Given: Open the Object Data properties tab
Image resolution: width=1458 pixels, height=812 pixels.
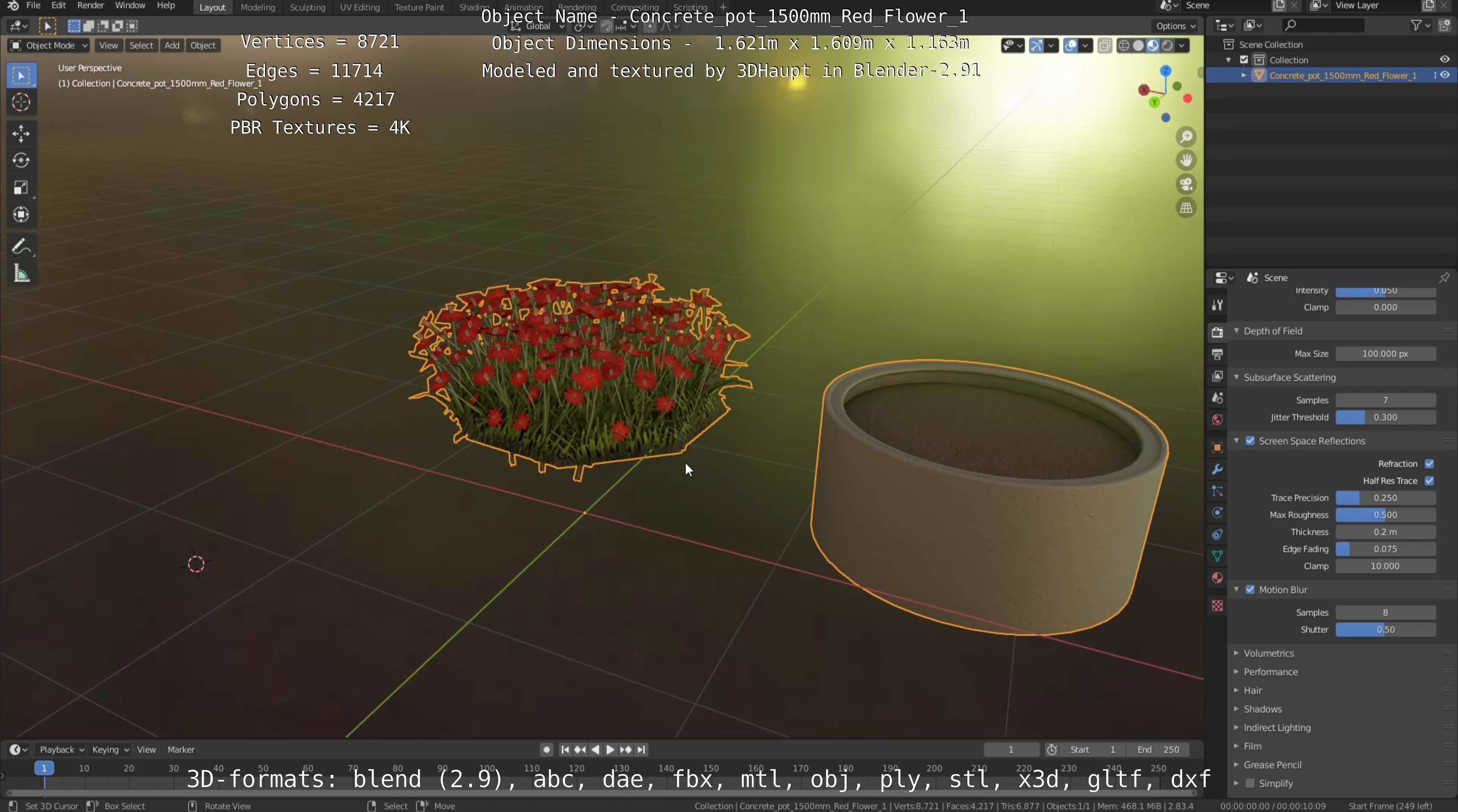Looking at the screenshot, I should point(1218,556).
